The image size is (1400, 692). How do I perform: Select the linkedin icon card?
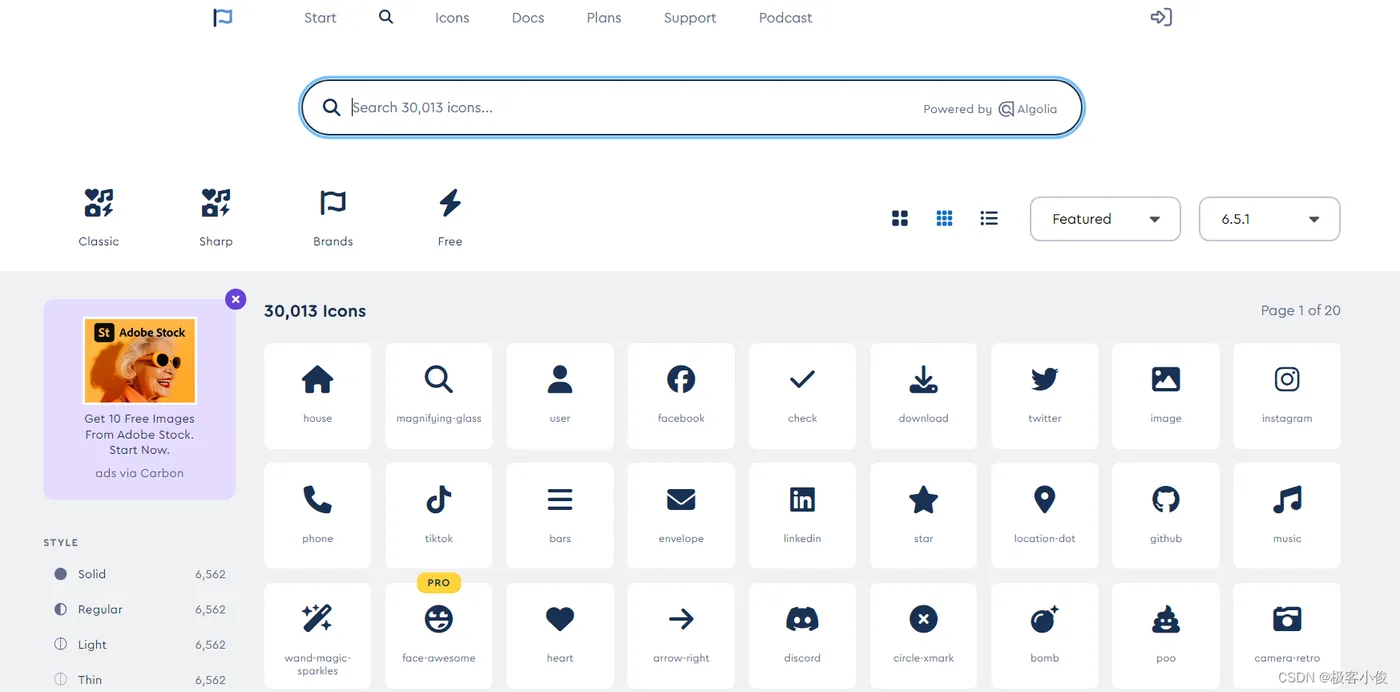[802, 516]
